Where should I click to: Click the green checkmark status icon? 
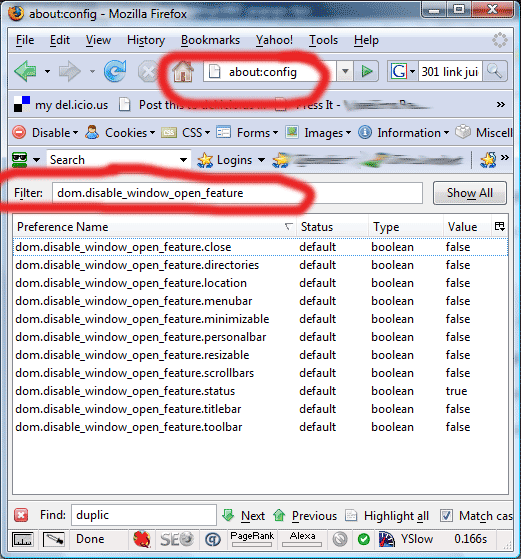pyautogui.click(x=363, y=539)
